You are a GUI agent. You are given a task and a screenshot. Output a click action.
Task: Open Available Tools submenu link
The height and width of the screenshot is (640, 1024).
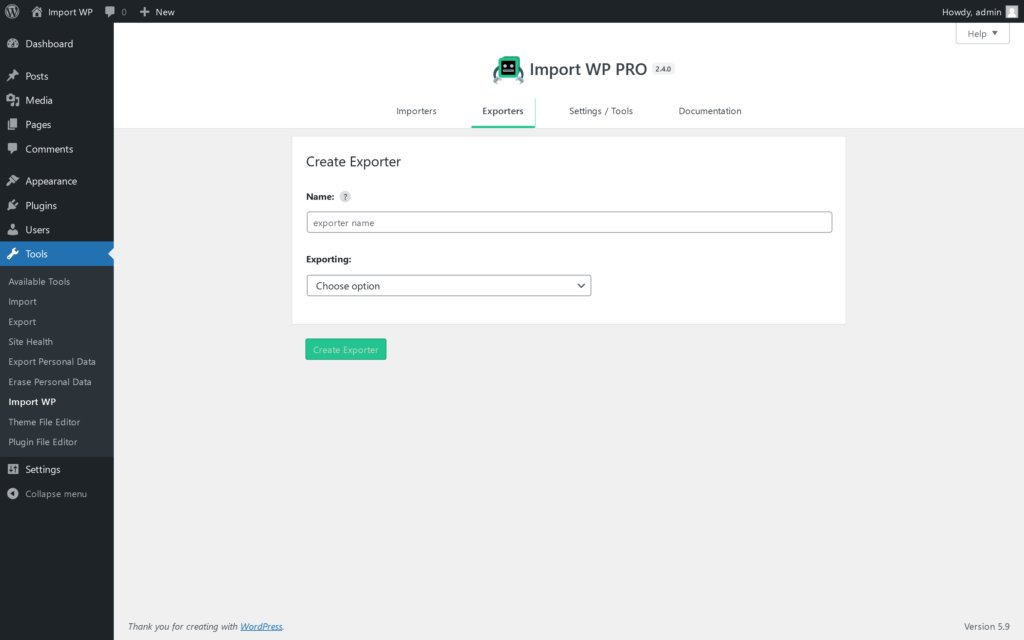click(x=39, y=281)
